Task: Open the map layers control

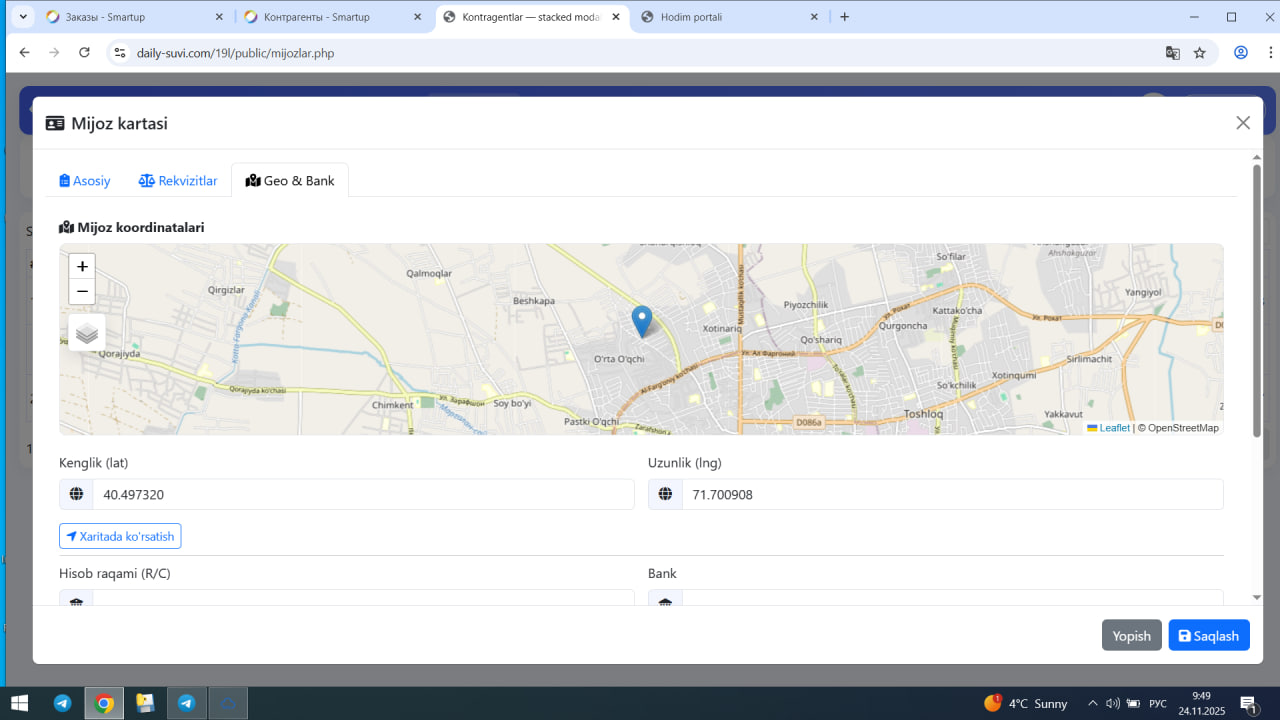Action: coord(87,333)
